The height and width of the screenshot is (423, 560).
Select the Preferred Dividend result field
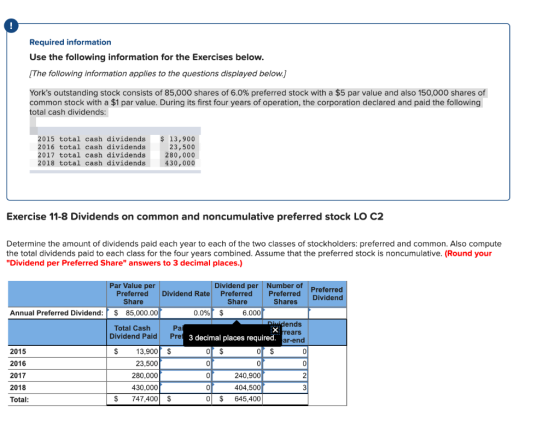click(328, 313)
